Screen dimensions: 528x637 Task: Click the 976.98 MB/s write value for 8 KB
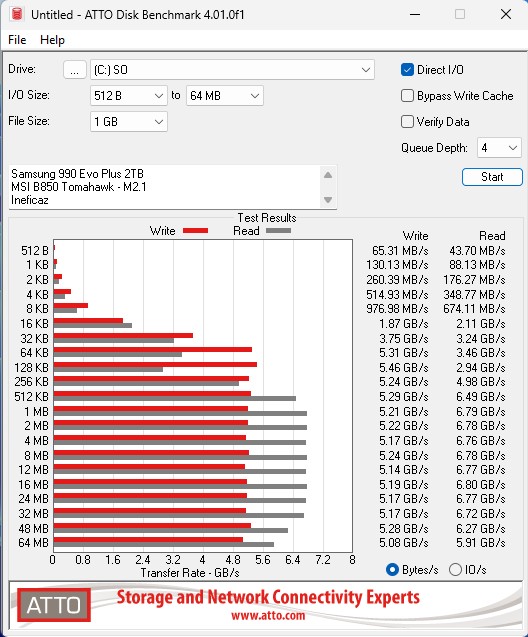point(397,309)
